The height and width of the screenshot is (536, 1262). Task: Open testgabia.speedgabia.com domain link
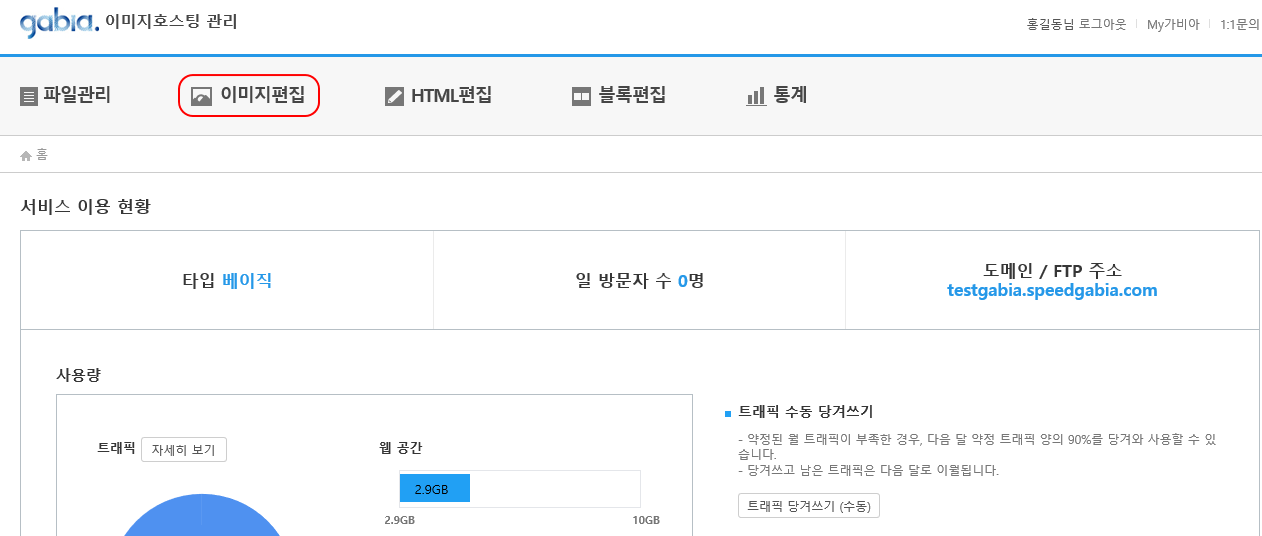1052,291
